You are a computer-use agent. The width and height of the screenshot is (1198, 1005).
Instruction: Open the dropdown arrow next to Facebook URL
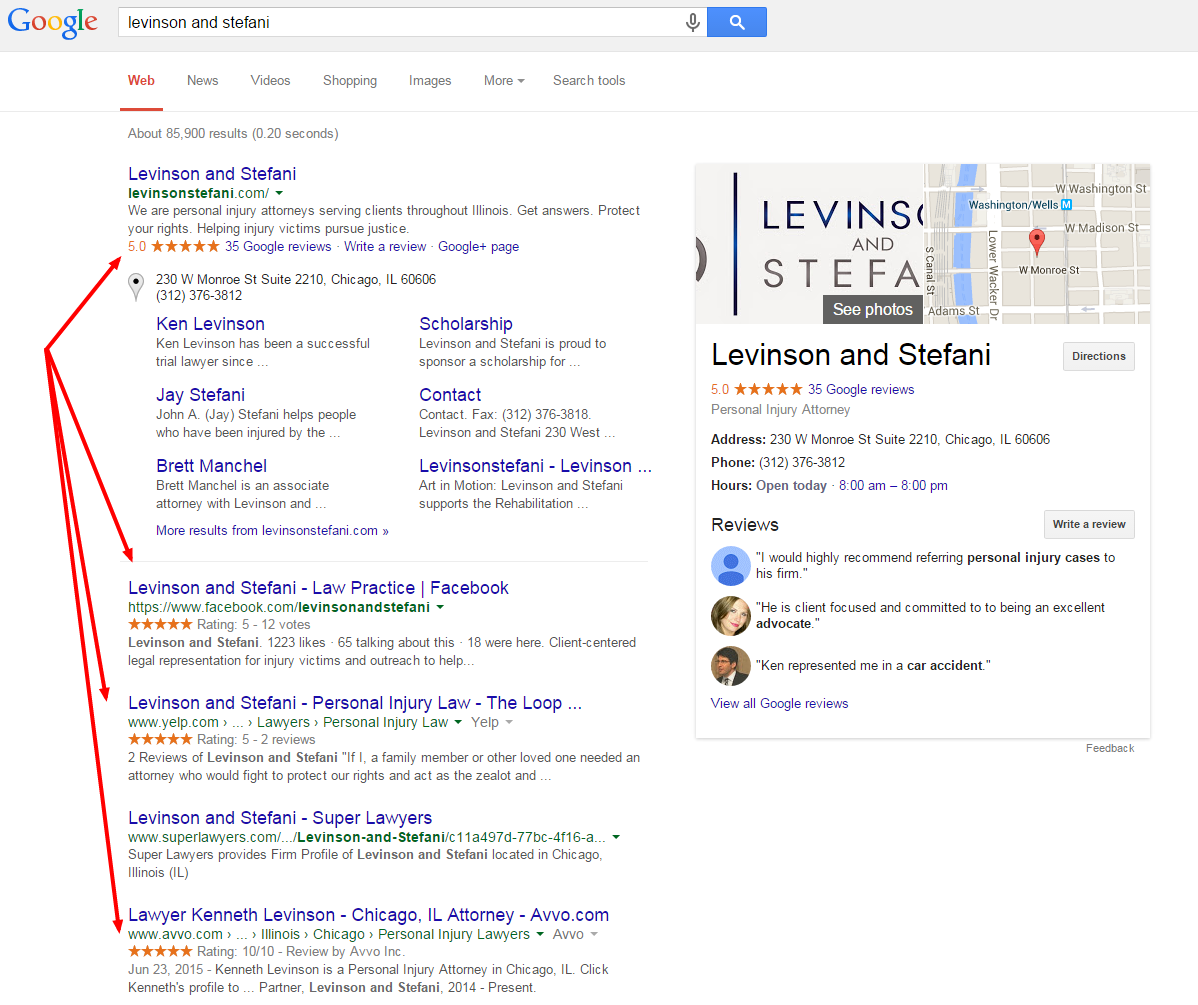(x=440, y=607)
